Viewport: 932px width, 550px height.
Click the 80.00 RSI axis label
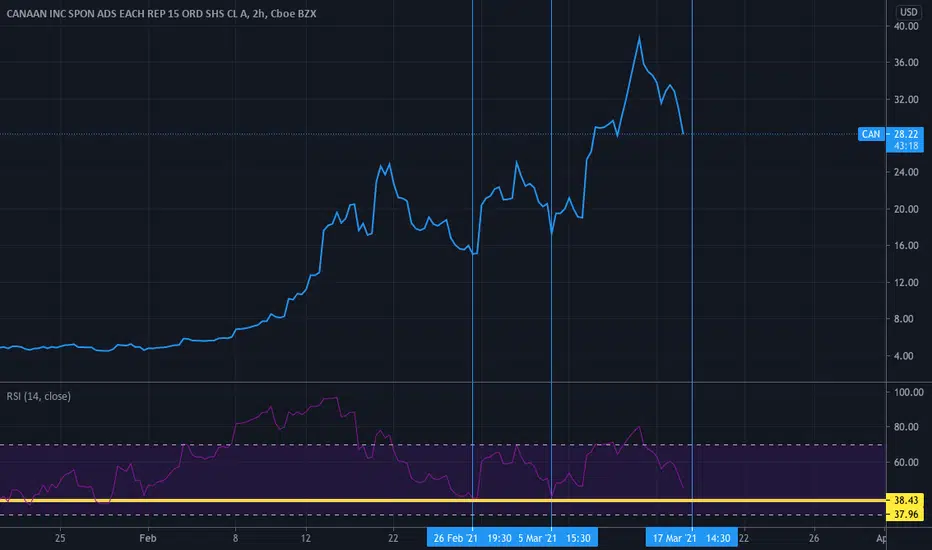click(x=906, y=427)
